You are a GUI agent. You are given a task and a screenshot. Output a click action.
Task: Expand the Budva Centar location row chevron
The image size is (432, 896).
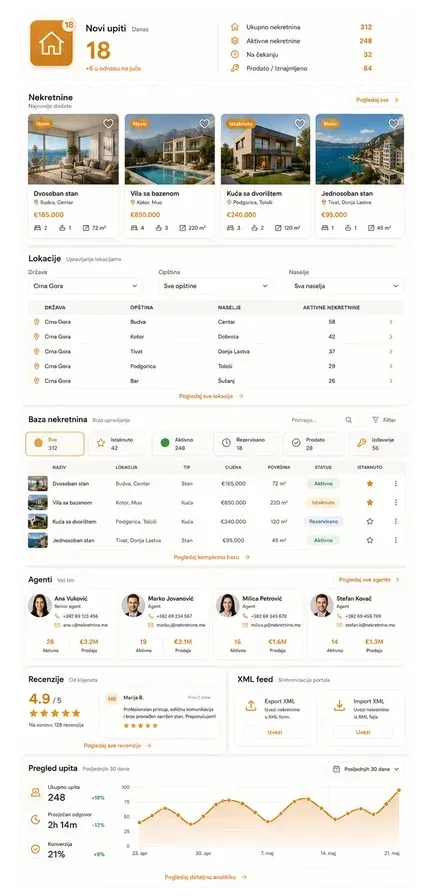[x=391, y=322]
